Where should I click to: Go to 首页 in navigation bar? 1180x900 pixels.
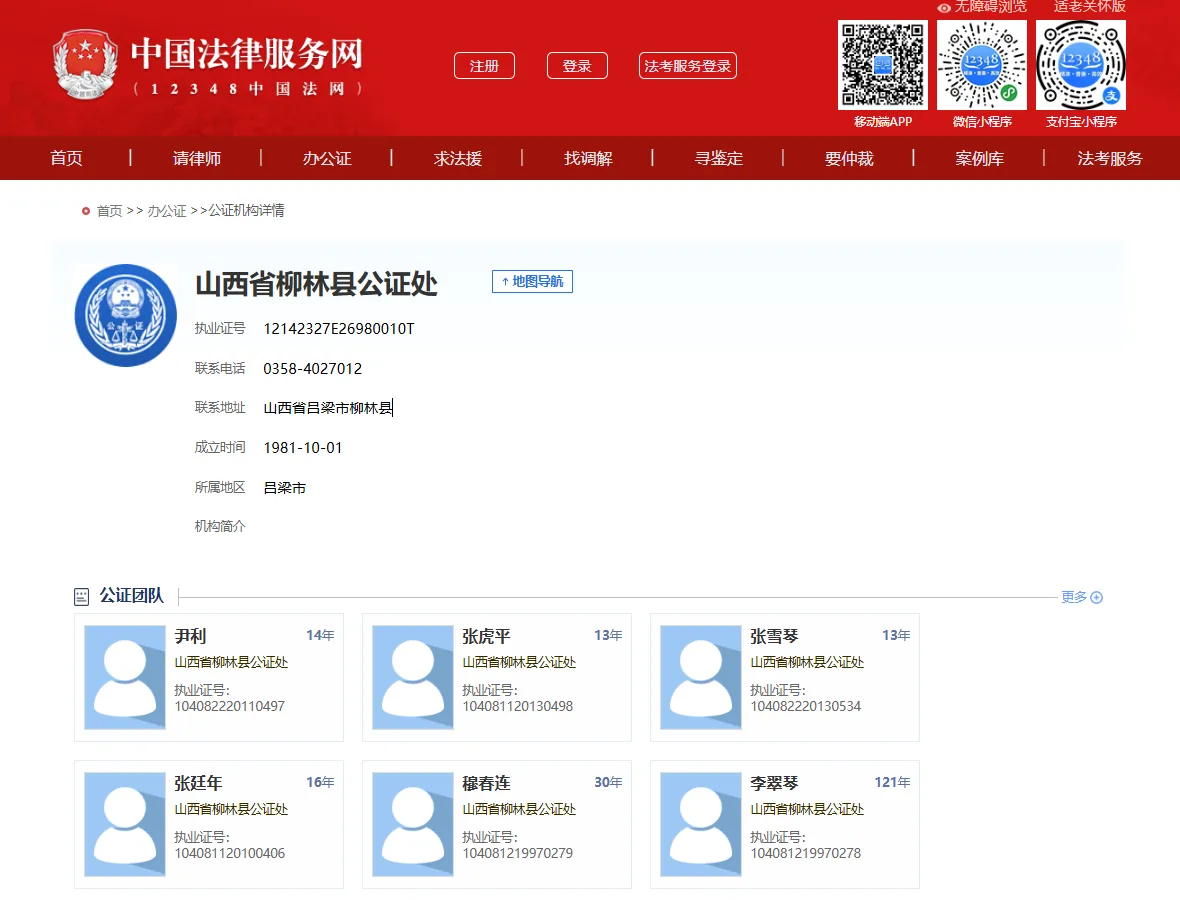coord(66,158)
